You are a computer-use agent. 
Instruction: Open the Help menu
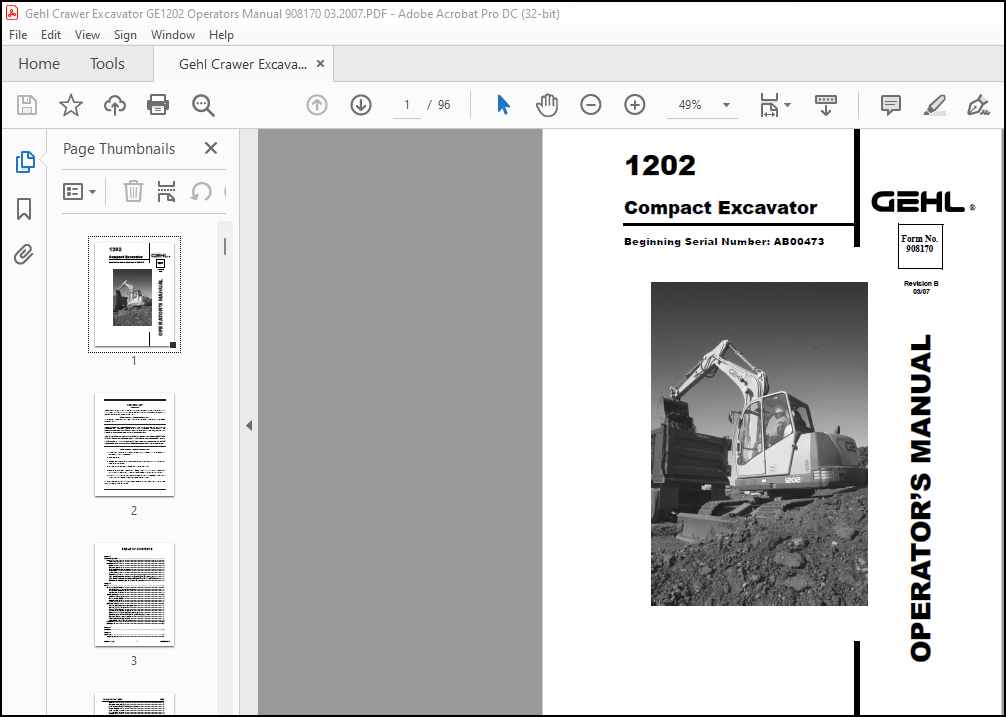(x=221, y=35)
